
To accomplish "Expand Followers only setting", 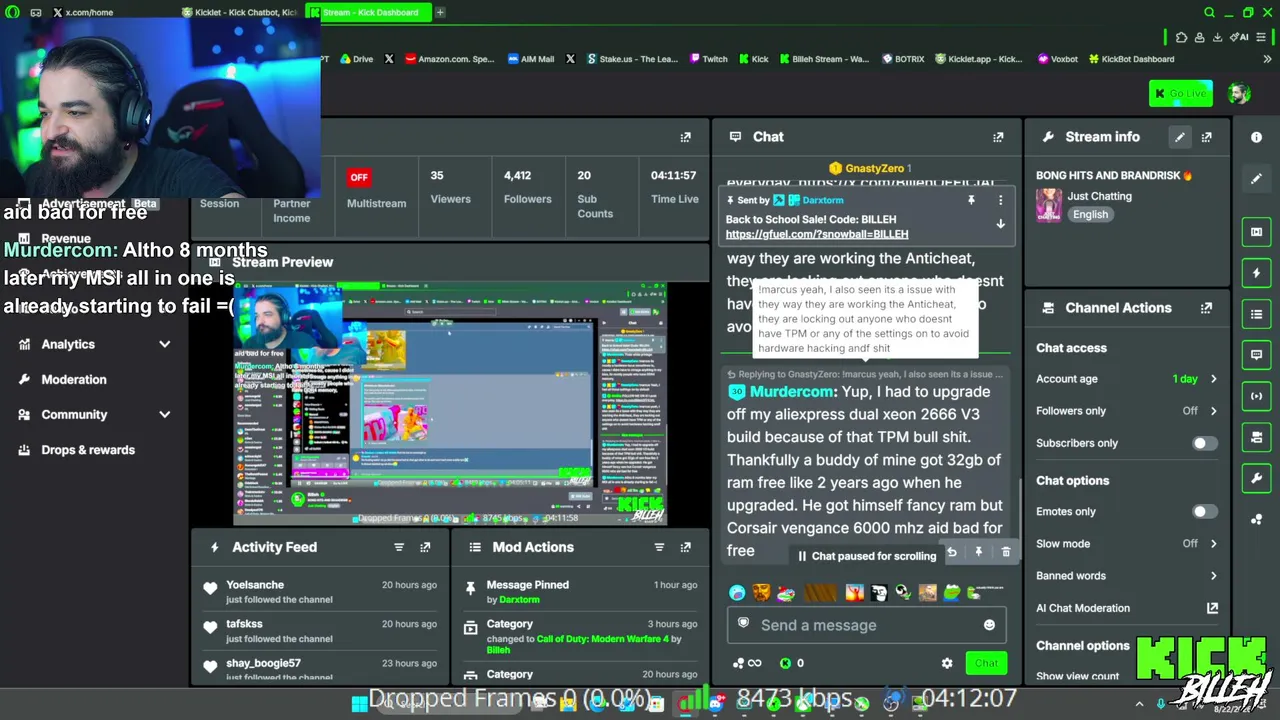I will point(1213,411).
